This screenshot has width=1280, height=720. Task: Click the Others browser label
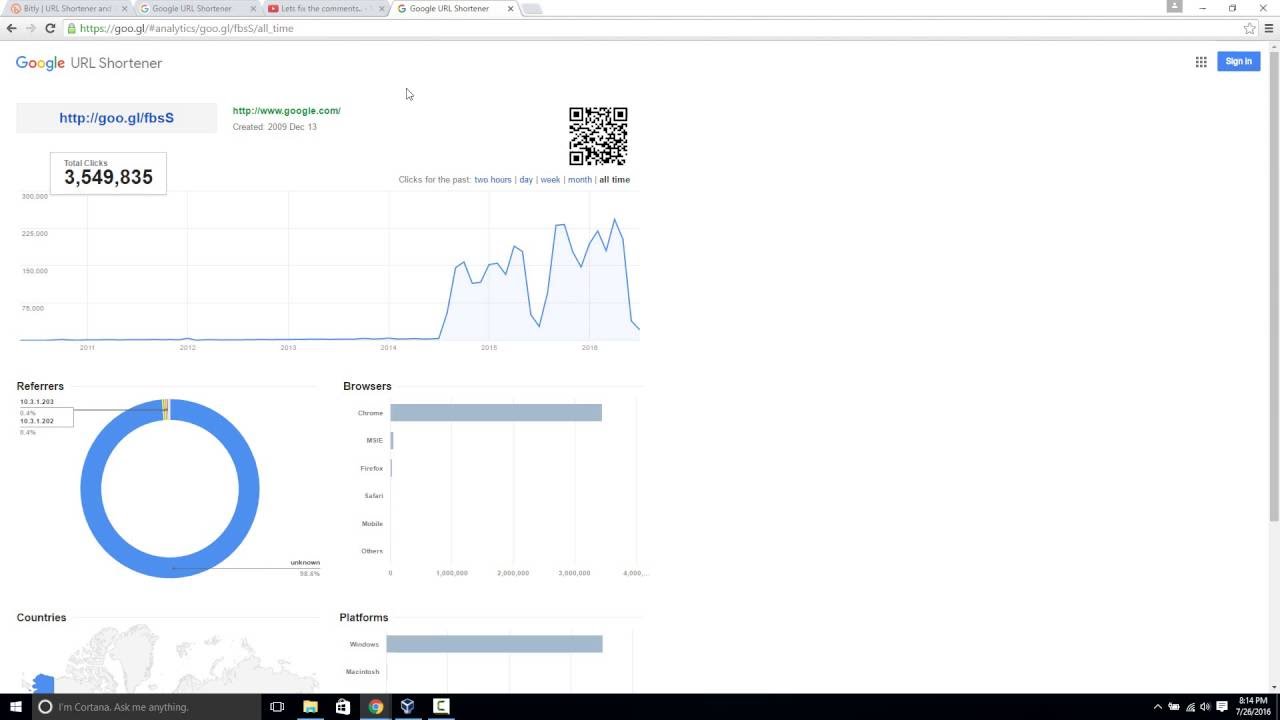[x=372, y=551]
